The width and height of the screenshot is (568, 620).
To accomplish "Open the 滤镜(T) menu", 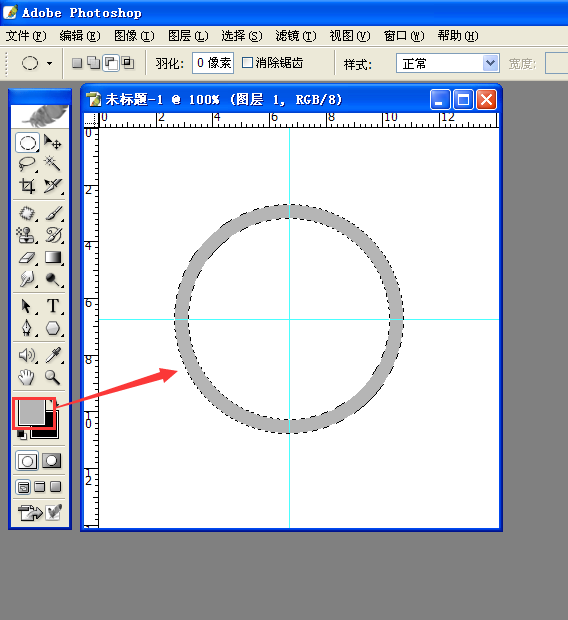I will [x=296, y=36].
